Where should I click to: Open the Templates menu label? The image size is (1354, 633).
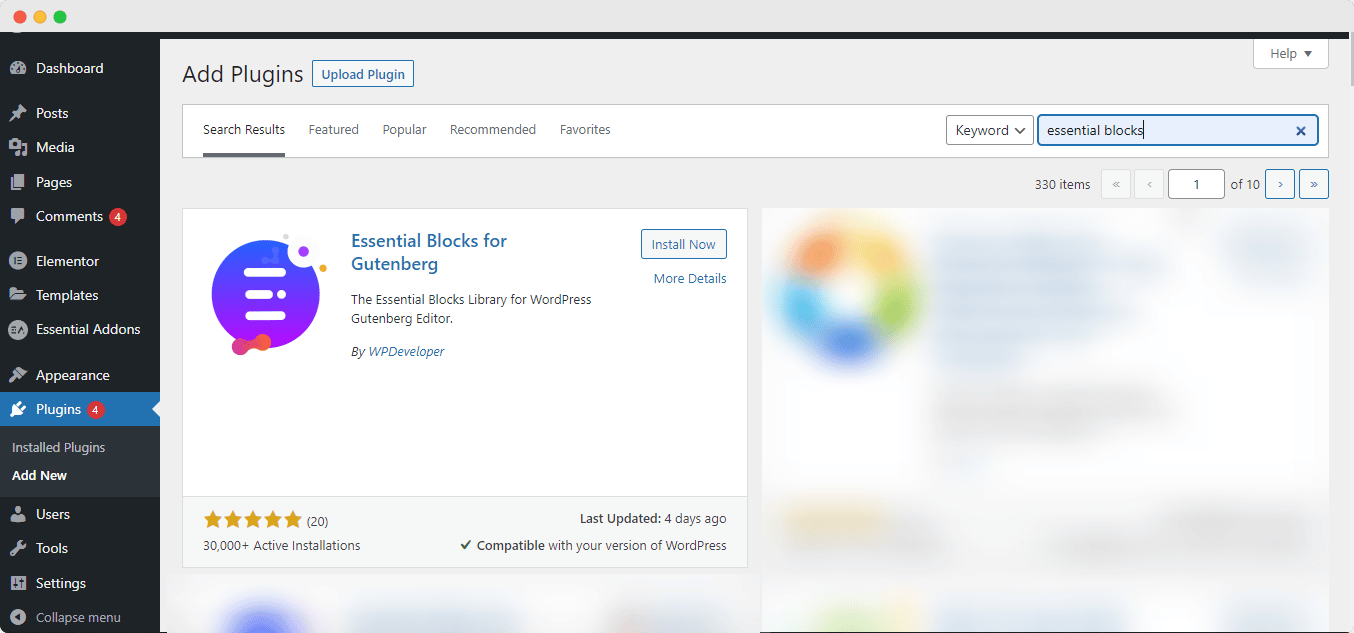[67, 295]
